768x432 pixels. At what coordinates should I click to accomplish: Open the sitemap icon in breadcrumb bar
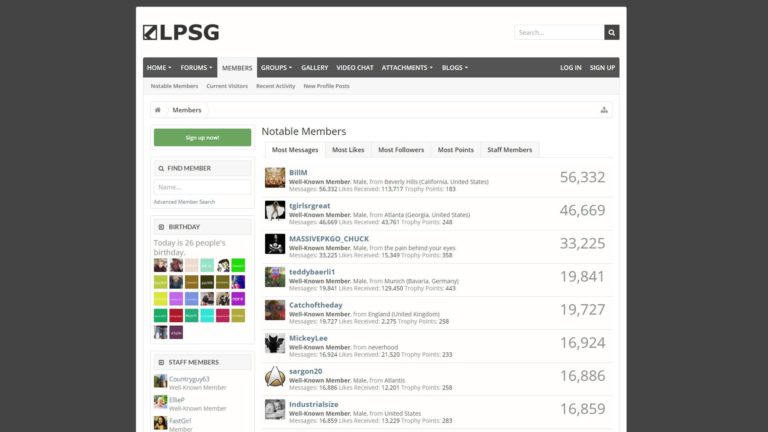click(604, 110)
